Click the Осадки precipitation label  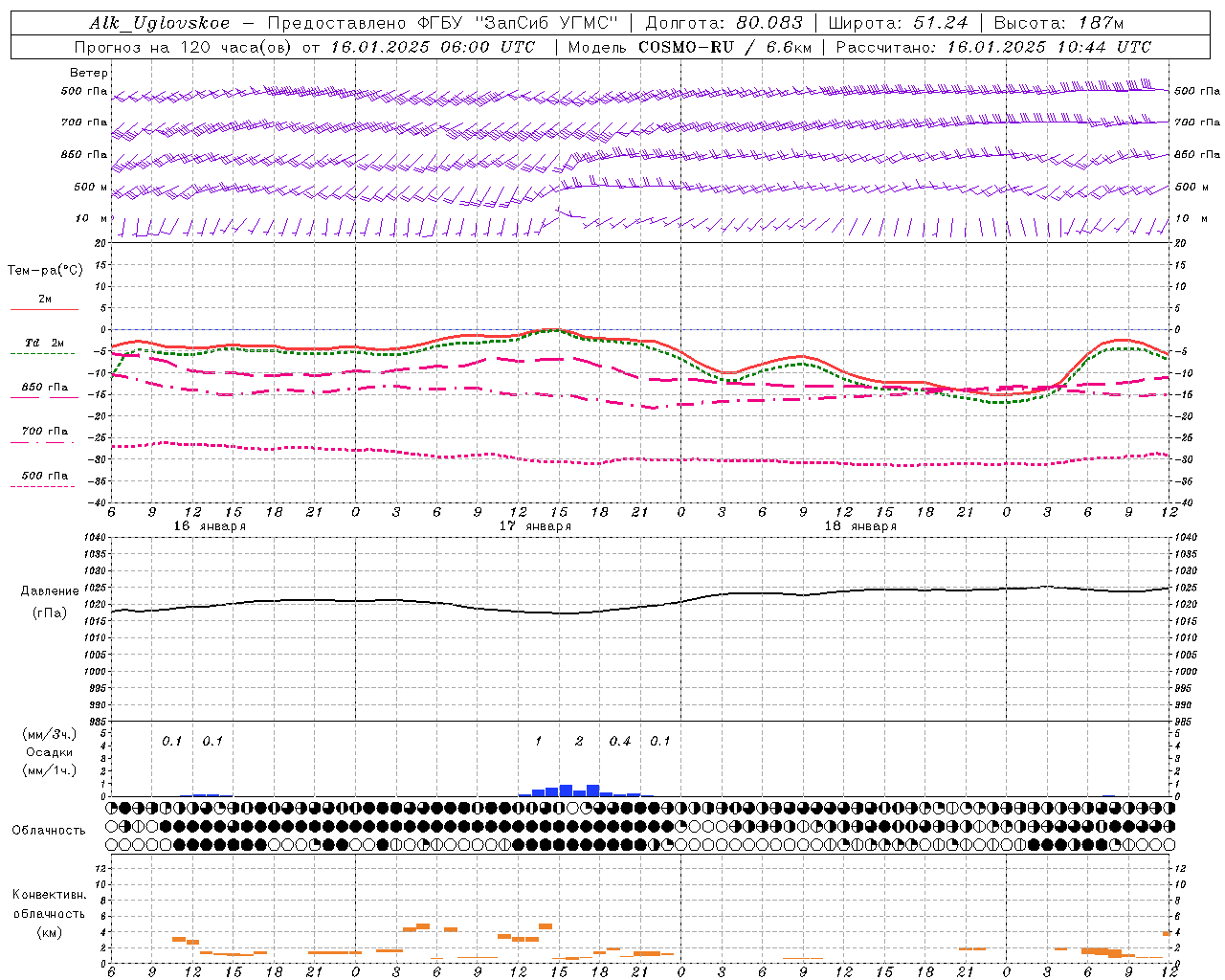(50, 752)
